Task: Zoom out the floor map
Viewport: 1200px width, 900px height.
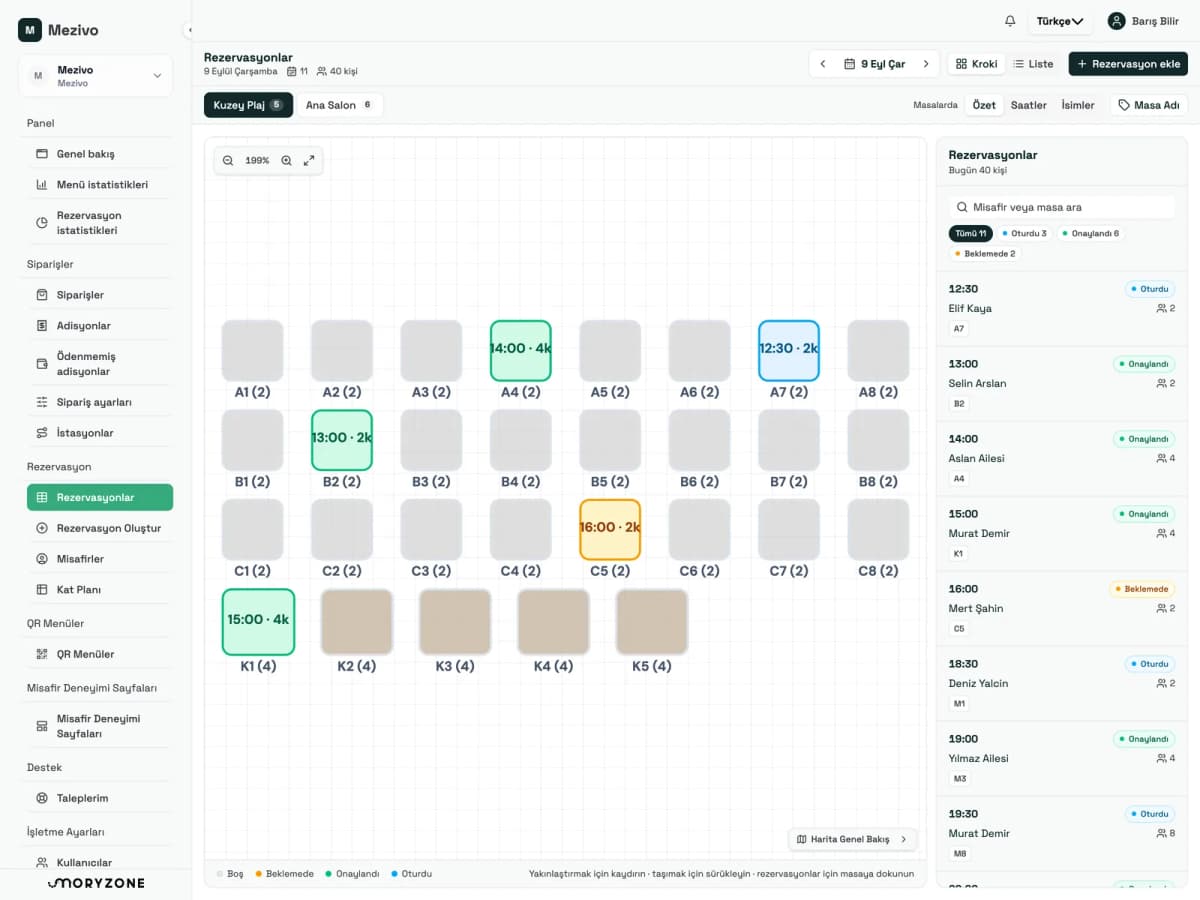Action: click(x=228, y=160)
